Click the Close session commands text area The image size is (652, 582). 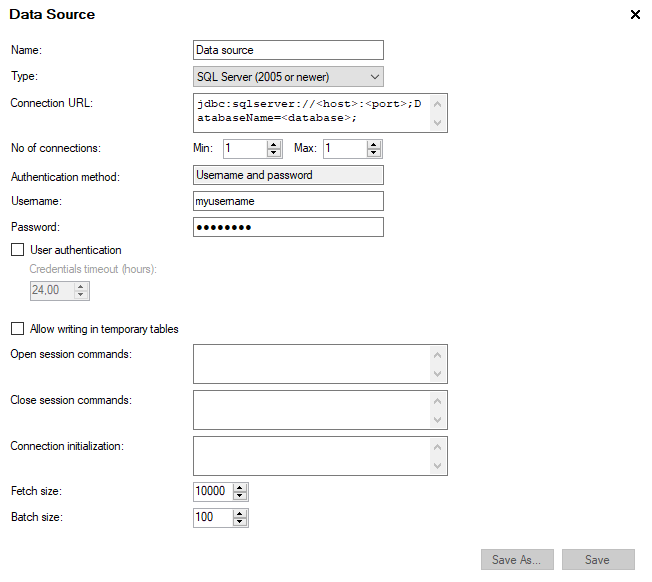tap(312, 409)
